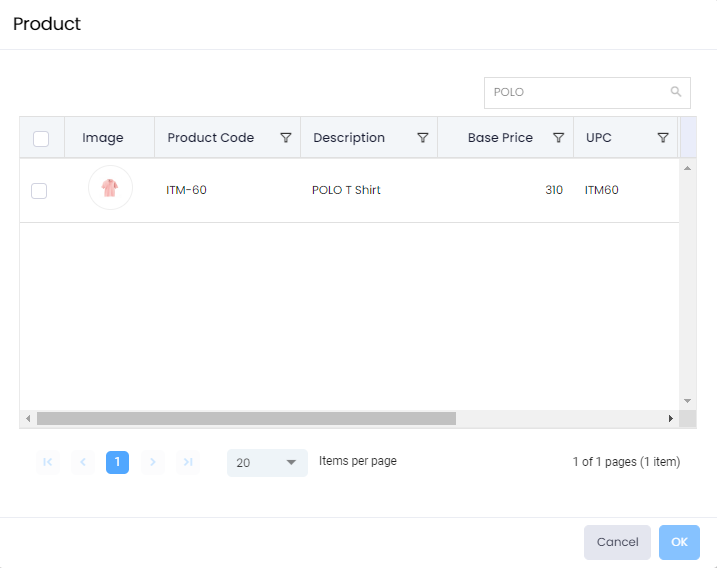The width and height of the screenshot is (717, 568).
Task: Go to the previous page
Action: coord(82,462)
